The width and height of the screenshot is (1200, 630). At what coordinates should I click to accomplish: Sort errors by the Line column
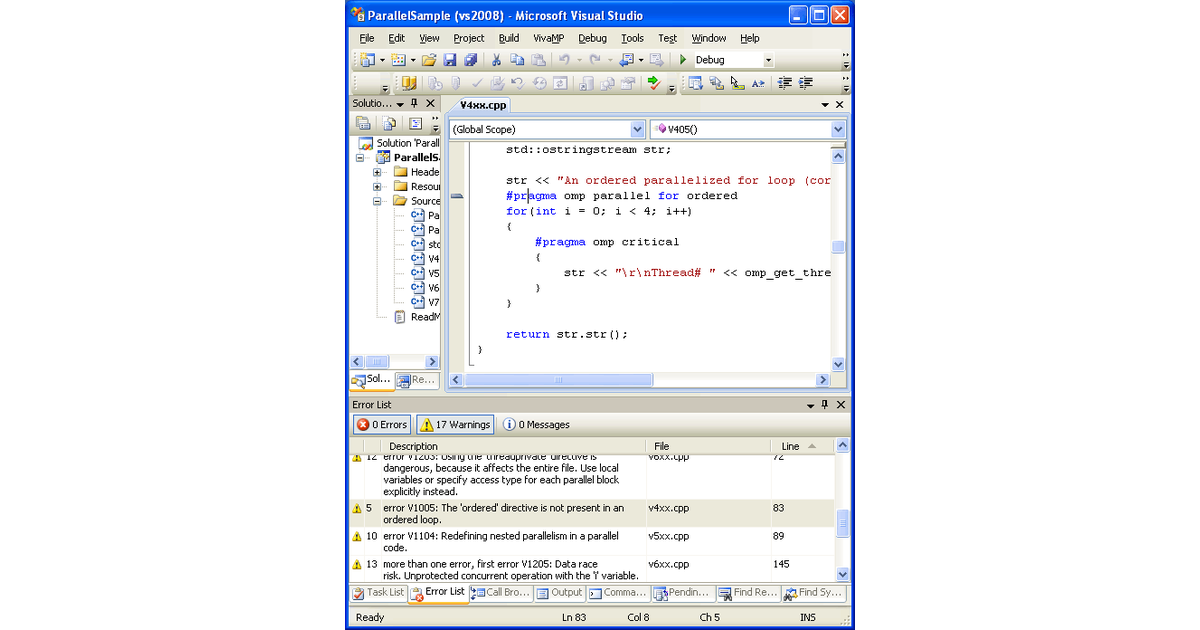pos(790,446)
